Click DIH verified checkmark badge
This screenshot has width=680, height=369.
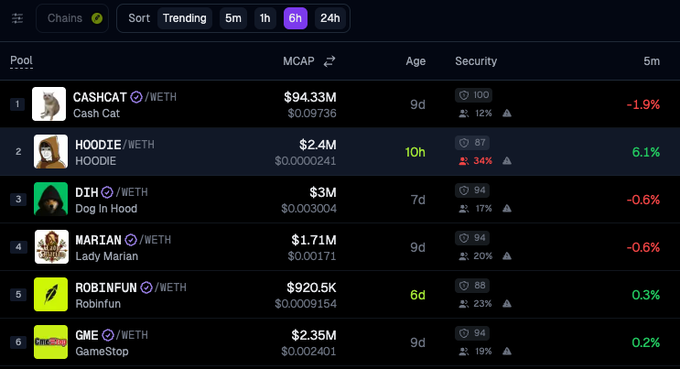pos(107,192)
